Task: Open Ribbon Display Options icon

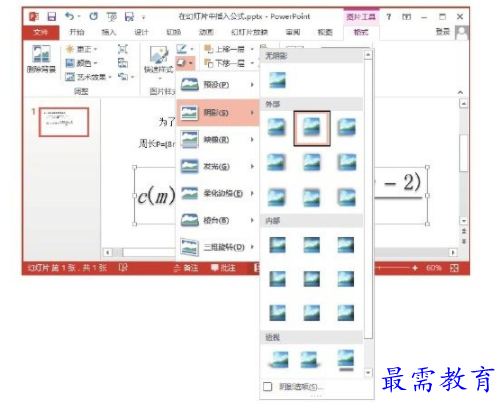Action: (406, 16)
